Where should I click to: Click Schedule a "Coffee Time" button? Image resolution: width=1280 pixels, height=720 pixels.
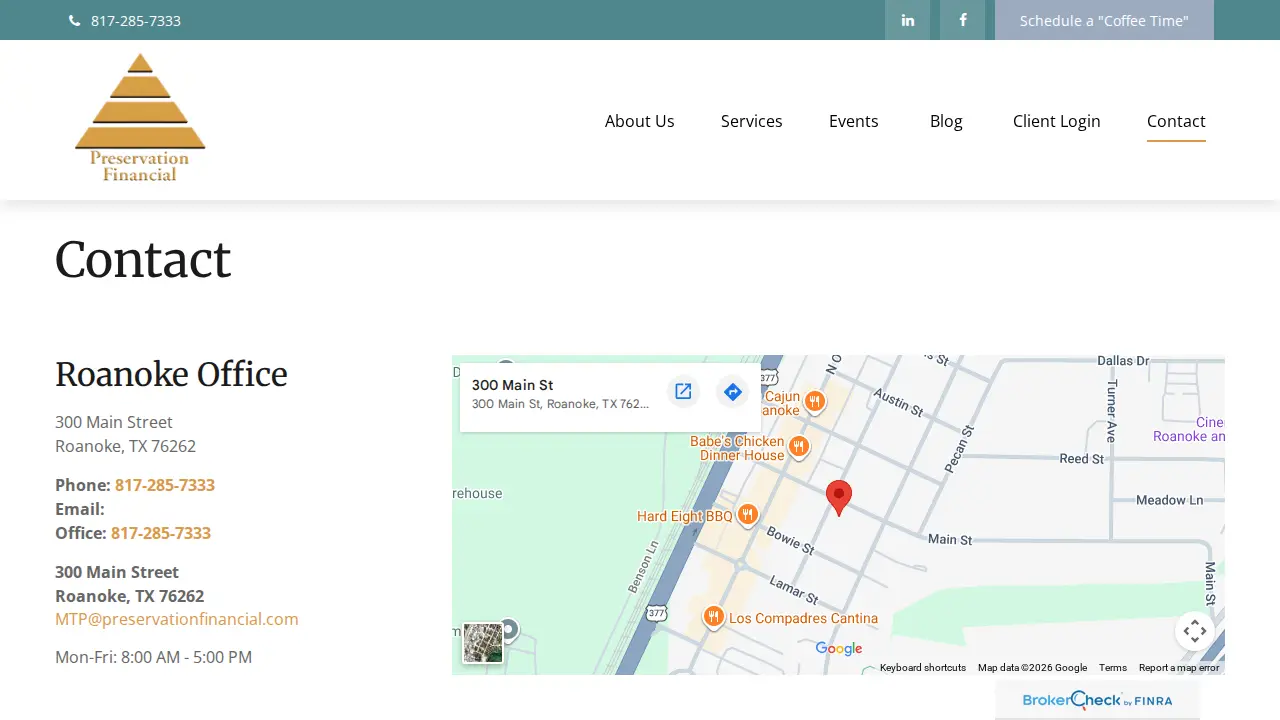pos(1104,20)
